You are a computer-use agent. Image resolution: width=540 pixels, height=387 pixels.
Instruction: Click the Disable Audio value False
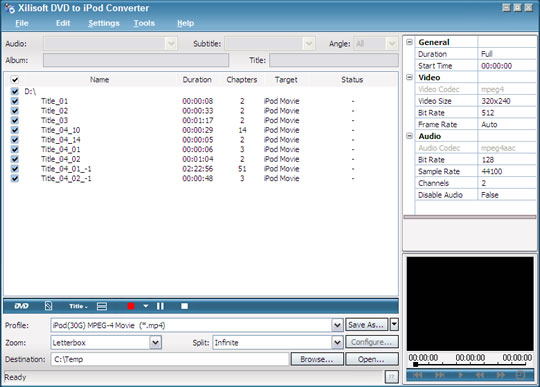(x=490, y=195)
